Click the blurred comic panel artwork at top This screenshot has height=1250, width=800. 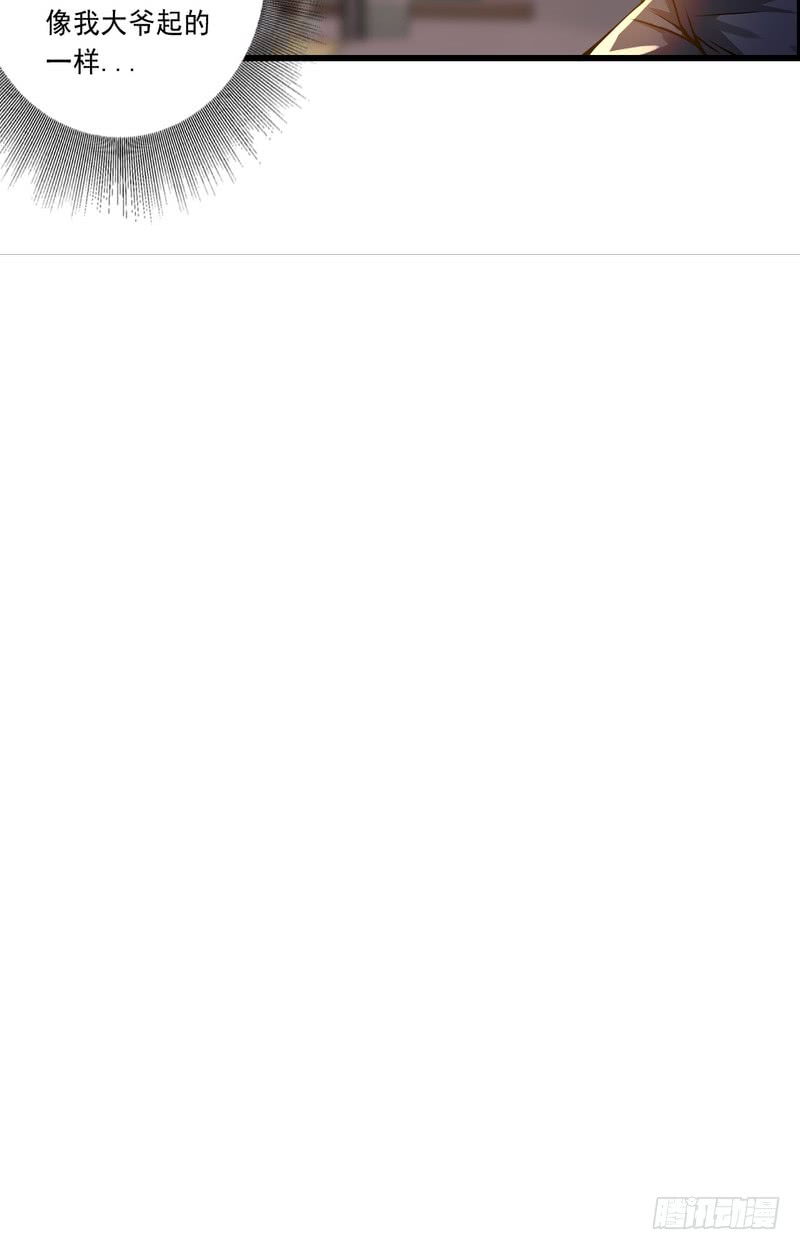[x=520, y=27]
